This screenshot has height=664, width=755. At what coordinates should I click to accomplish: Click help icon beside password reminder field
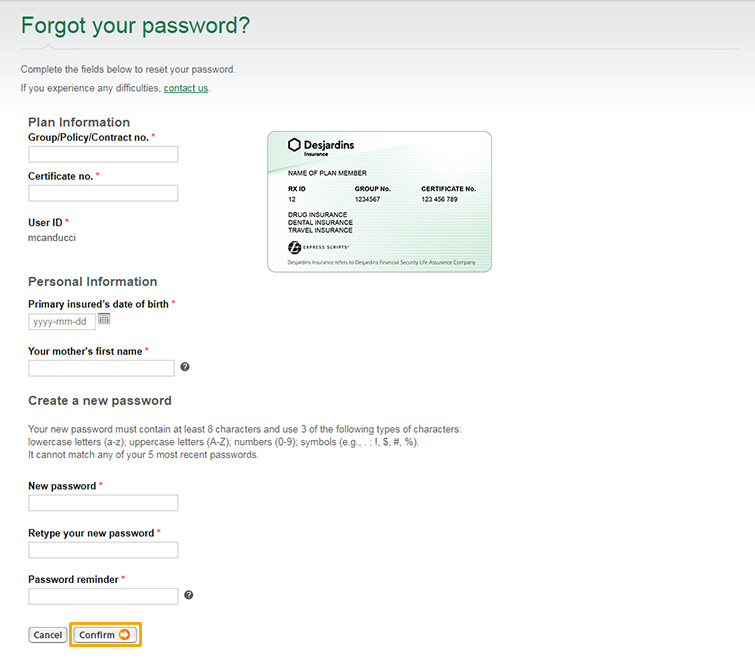point(189,595)
